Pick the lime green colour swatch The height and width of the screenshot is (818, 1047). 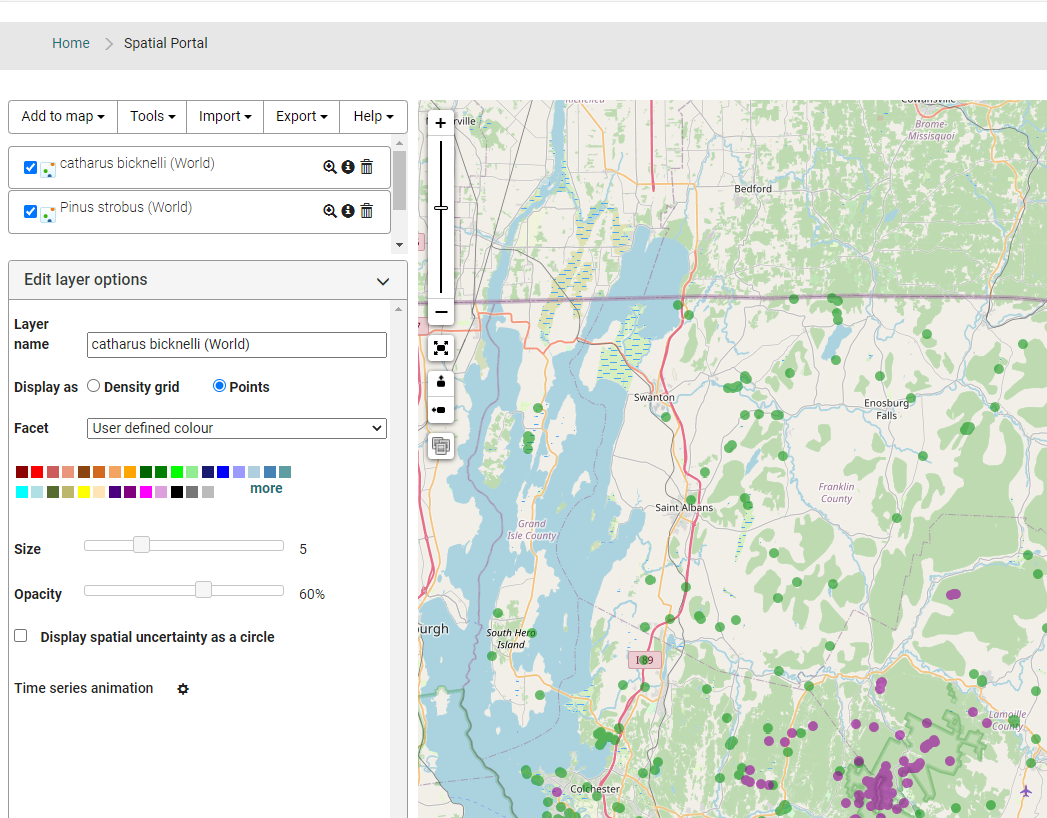tap(176, 472)
